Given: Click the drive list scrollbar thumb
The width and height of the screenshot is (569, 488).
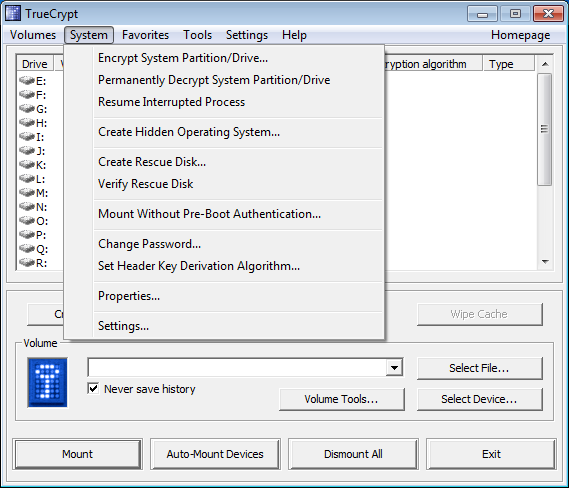Looking at the screenshot, I should (x=545, y=129).
